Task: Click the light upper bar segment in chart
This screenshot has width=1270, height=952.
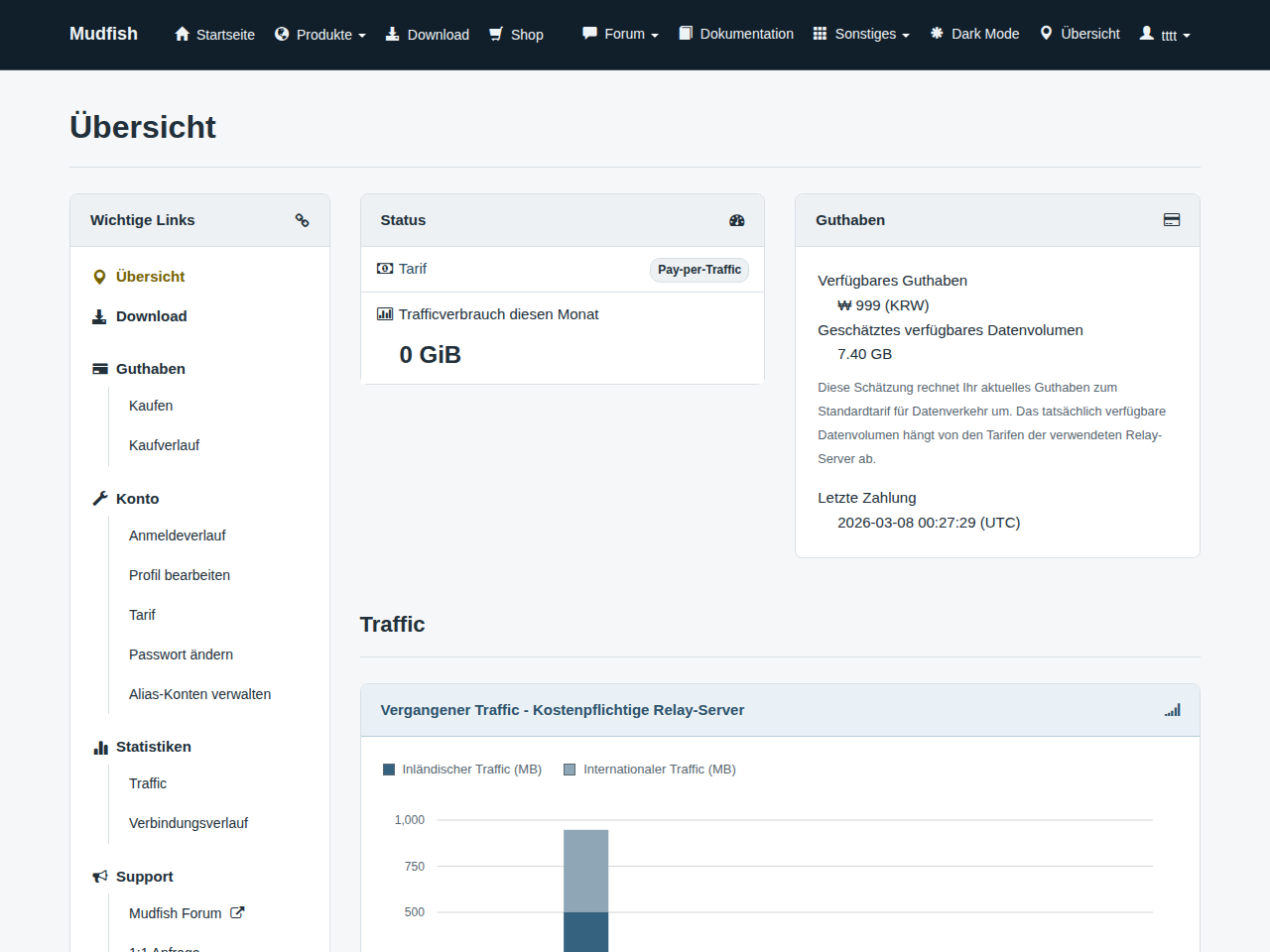Action: tap(586, 871)
